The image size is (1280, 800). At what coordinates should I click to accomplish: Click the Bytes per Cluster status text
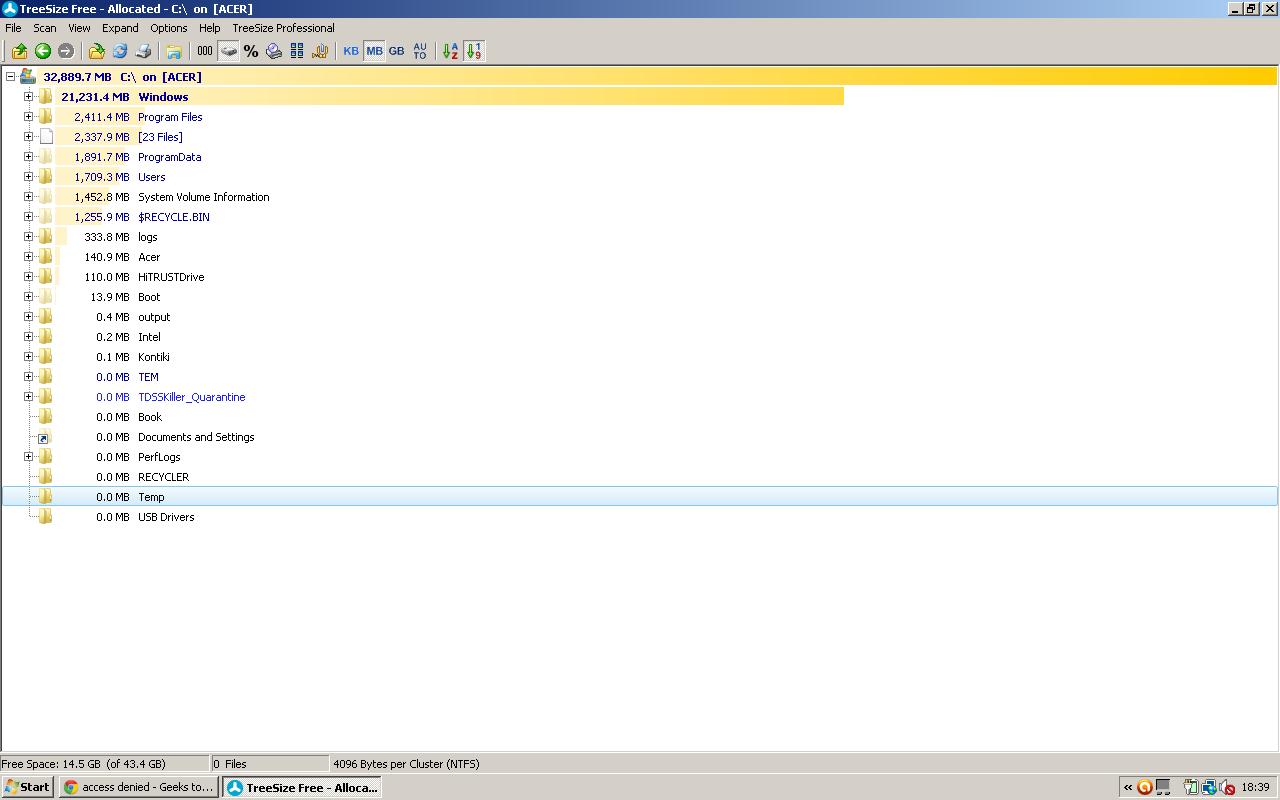[406, 764]
